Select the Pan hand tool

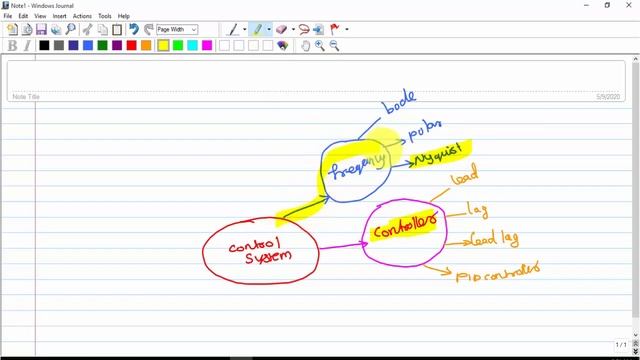pos(305,45)
